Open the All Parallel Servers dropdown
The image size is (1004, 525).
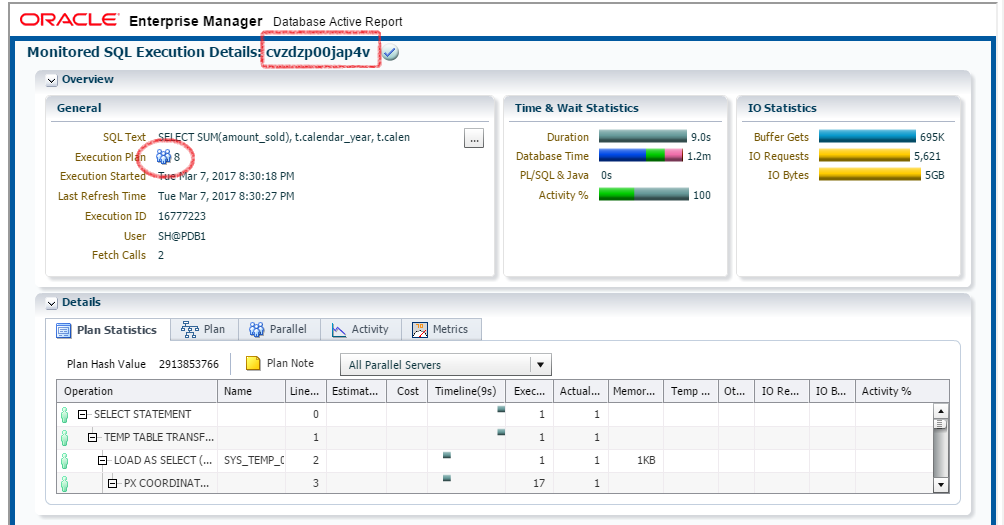coord(540,365)
